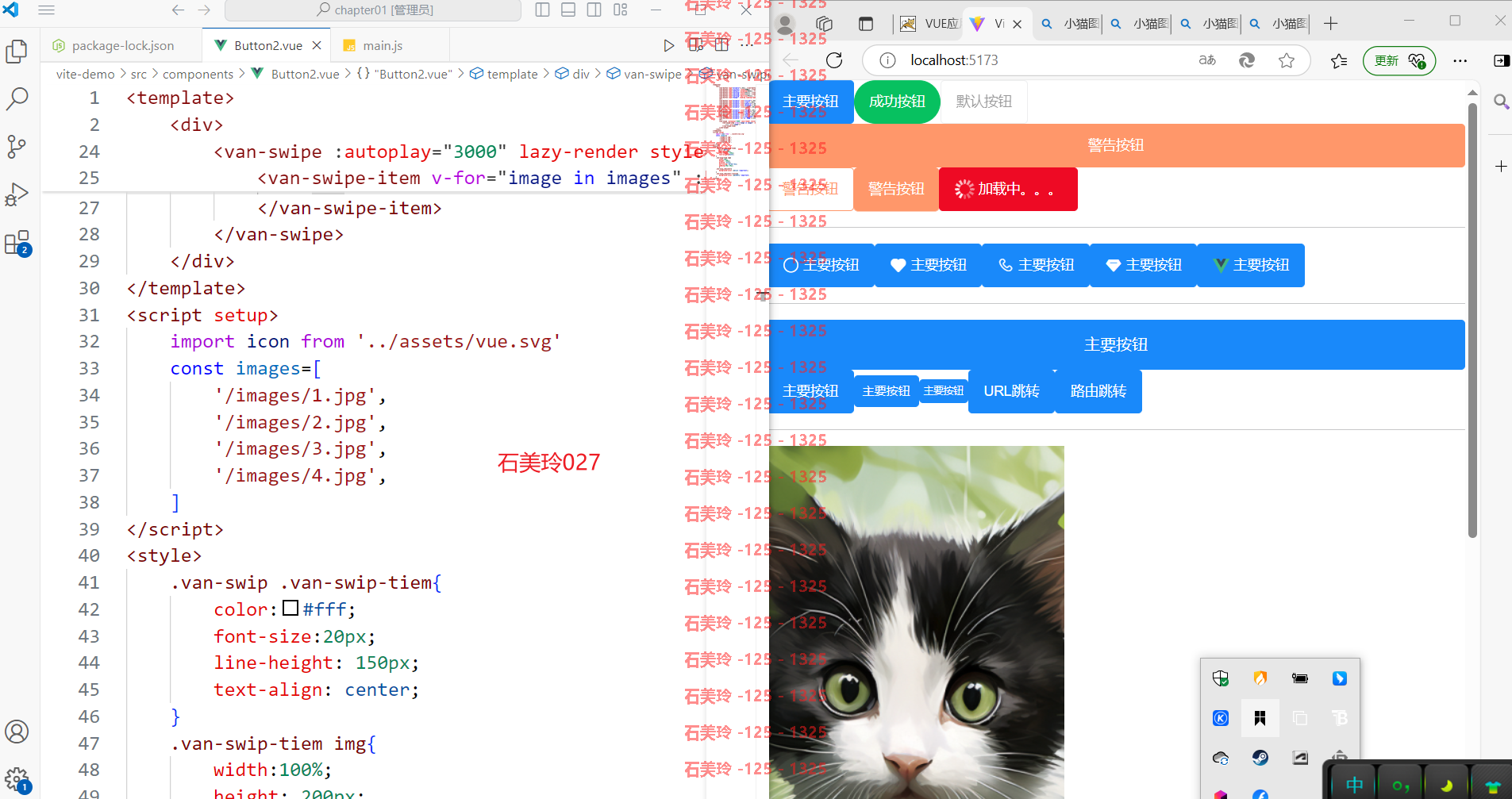Open the browser profile avatar

pyautogui.click(x=786, y=24)
